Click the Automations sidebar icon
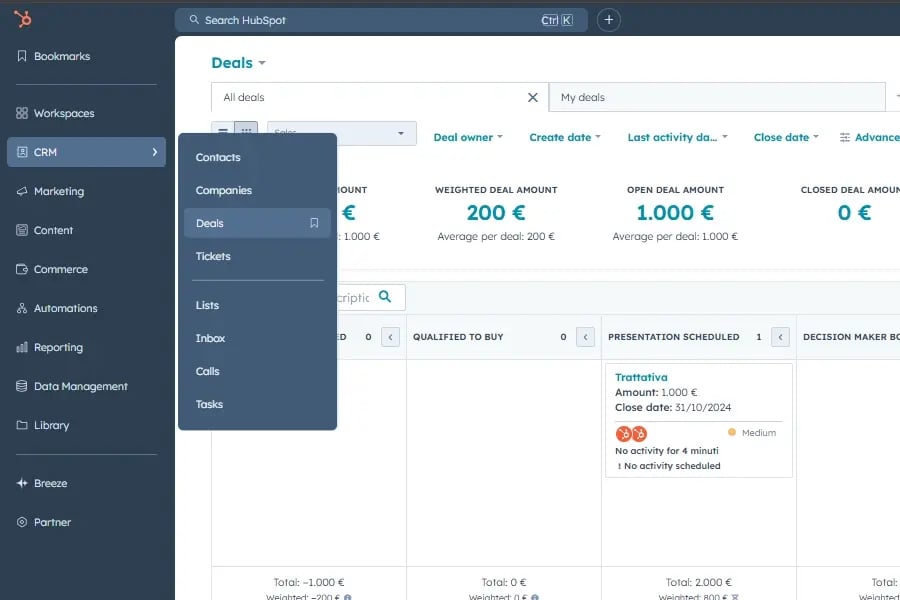The image size is (900, 600). [x=22, y=308]
